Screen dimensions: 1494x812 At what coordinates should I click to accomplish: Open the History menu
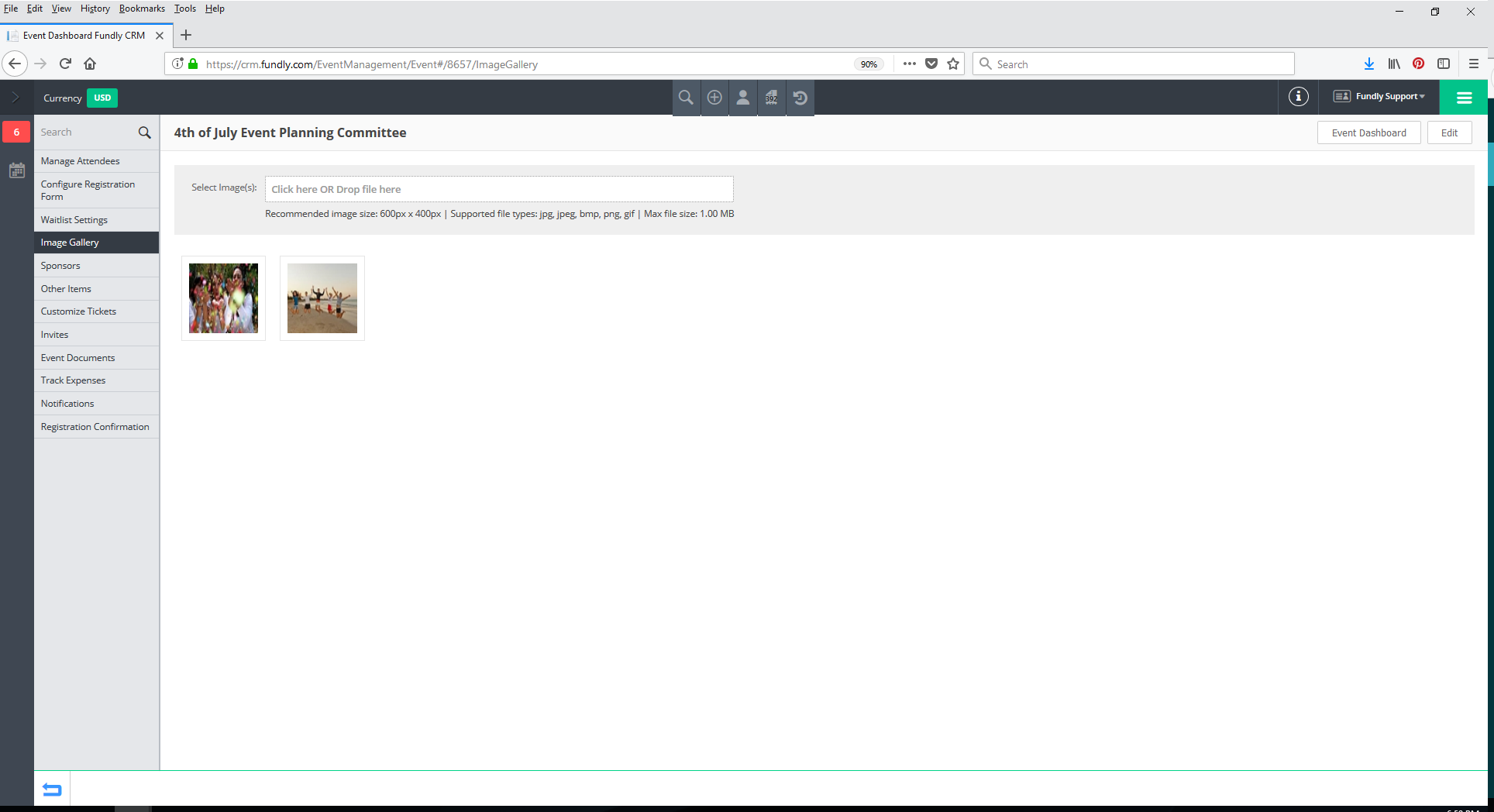pyautogui.click(x=95, y=9)
